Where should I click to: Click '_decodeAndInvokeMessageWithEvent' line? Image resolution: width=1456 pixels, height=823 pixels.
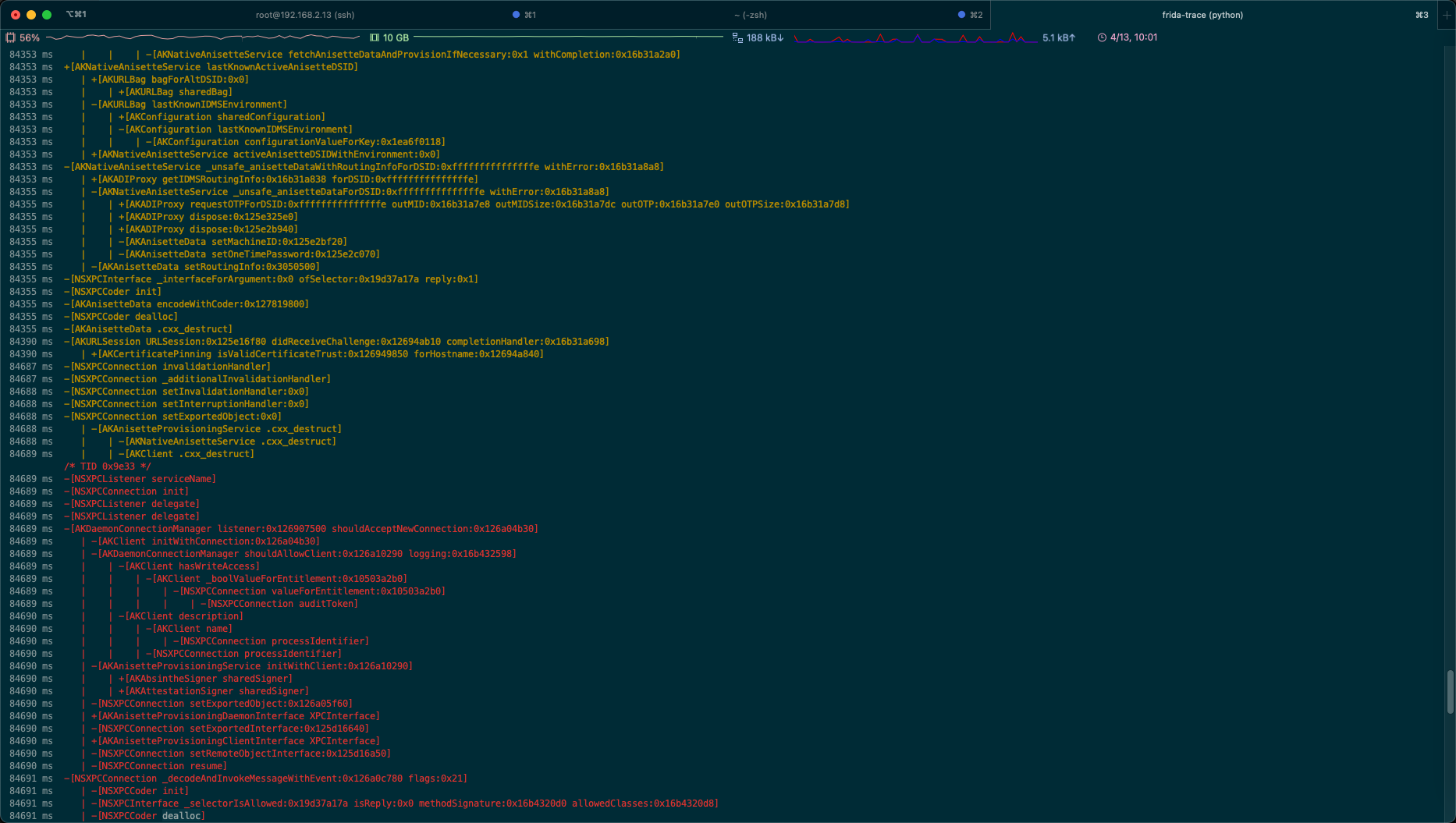point(265,779)
